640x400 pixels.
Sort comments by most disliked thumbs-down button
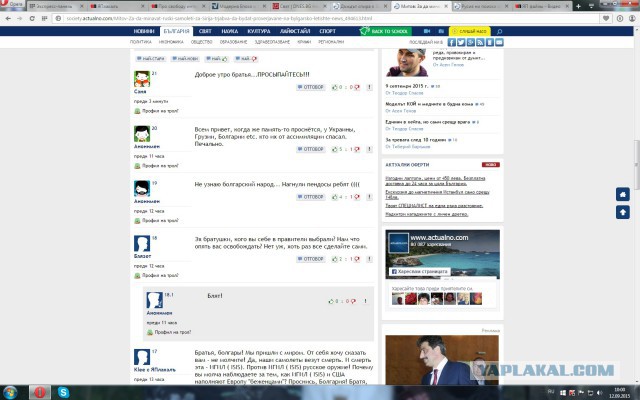[x=246, y=59]
